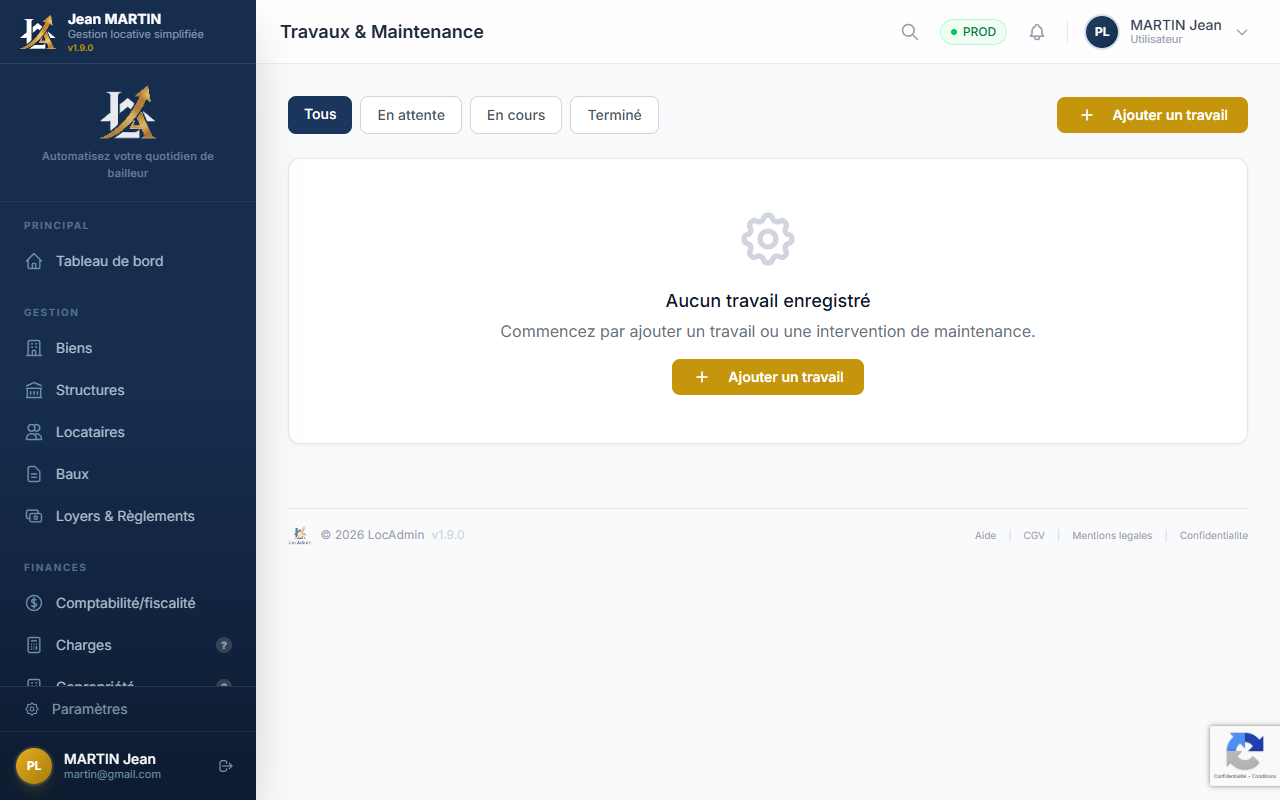1280x800 pixels.
Task: Open the Tableau de bord dashboard icon
Action: (x=34, y=261)
